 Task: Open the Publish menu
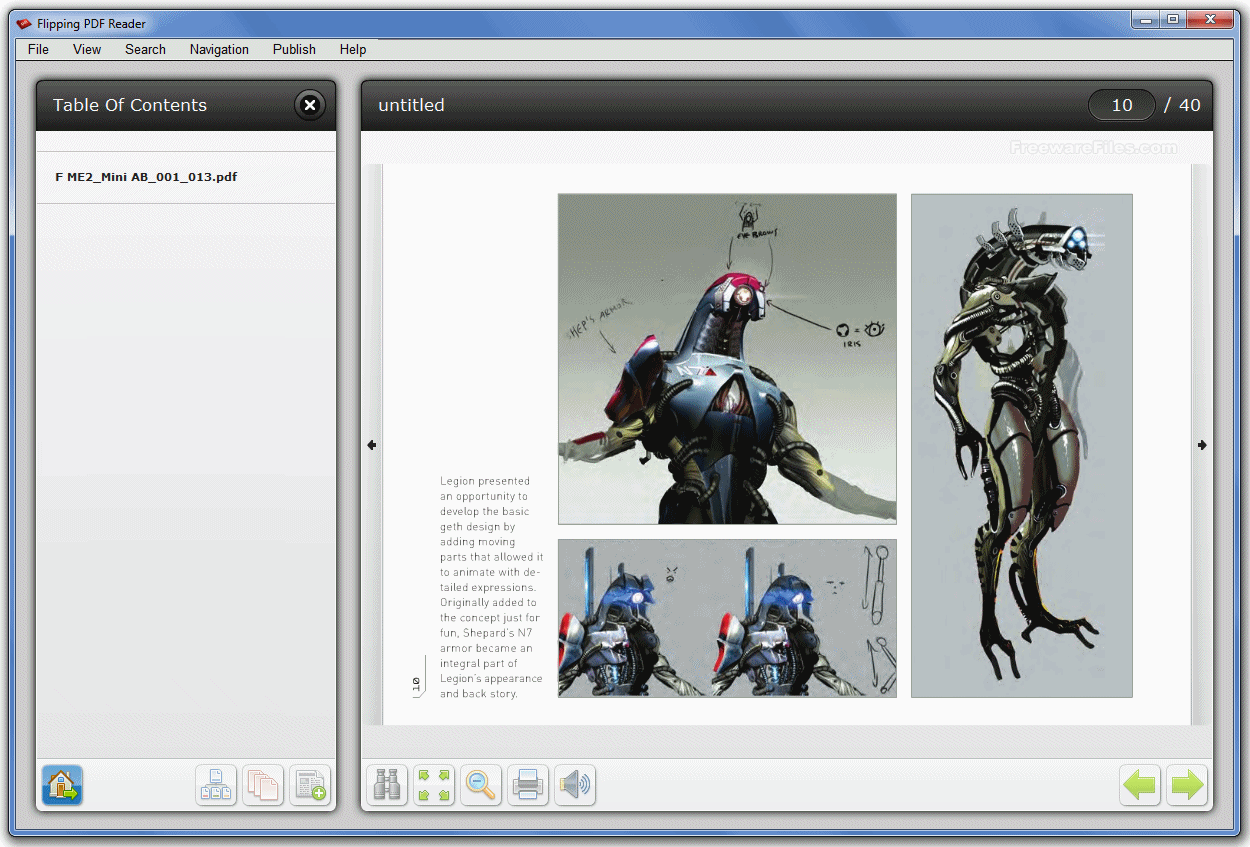coord(294,49)
